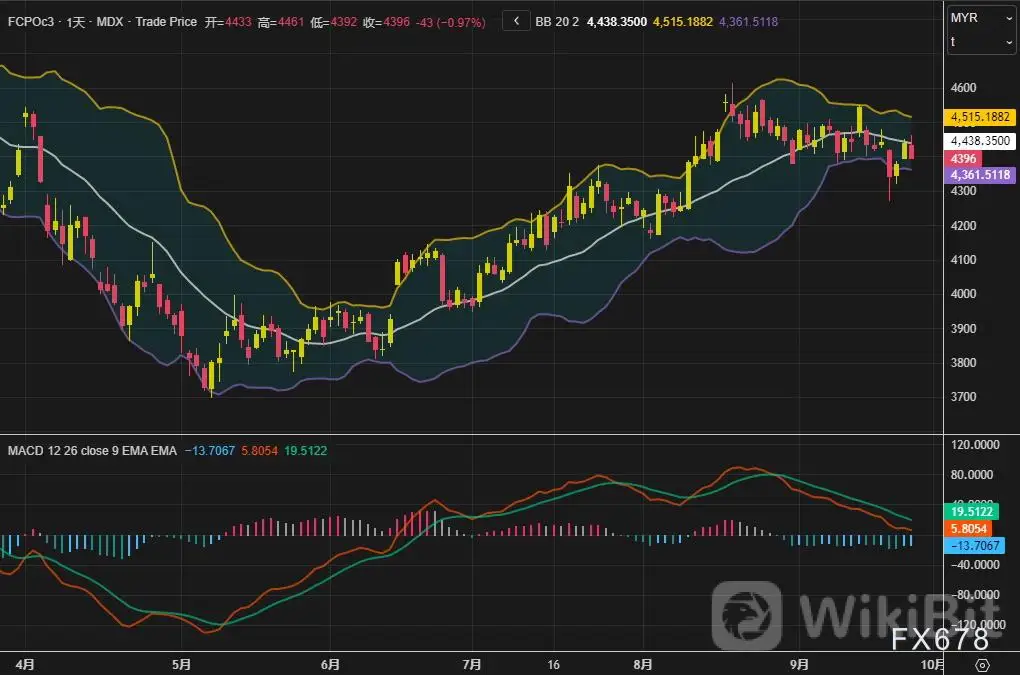Click the 开=4433 open value in header

(228, 22)
